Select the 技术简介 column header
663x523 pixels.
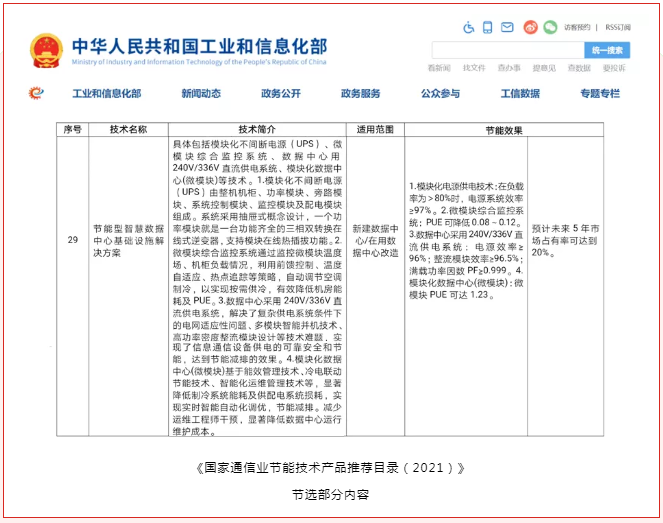pyautogui.click(x=257, y=129)
